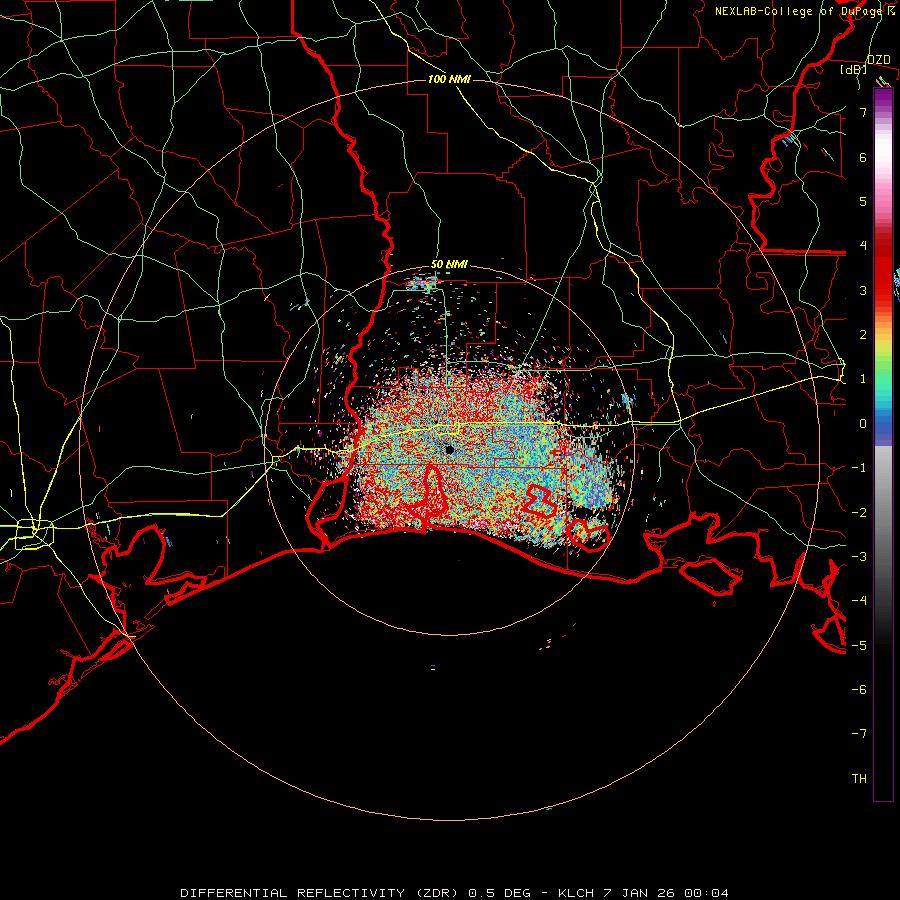
Task: Click the "5" value on the dB scale
Action: click(863, 201)
